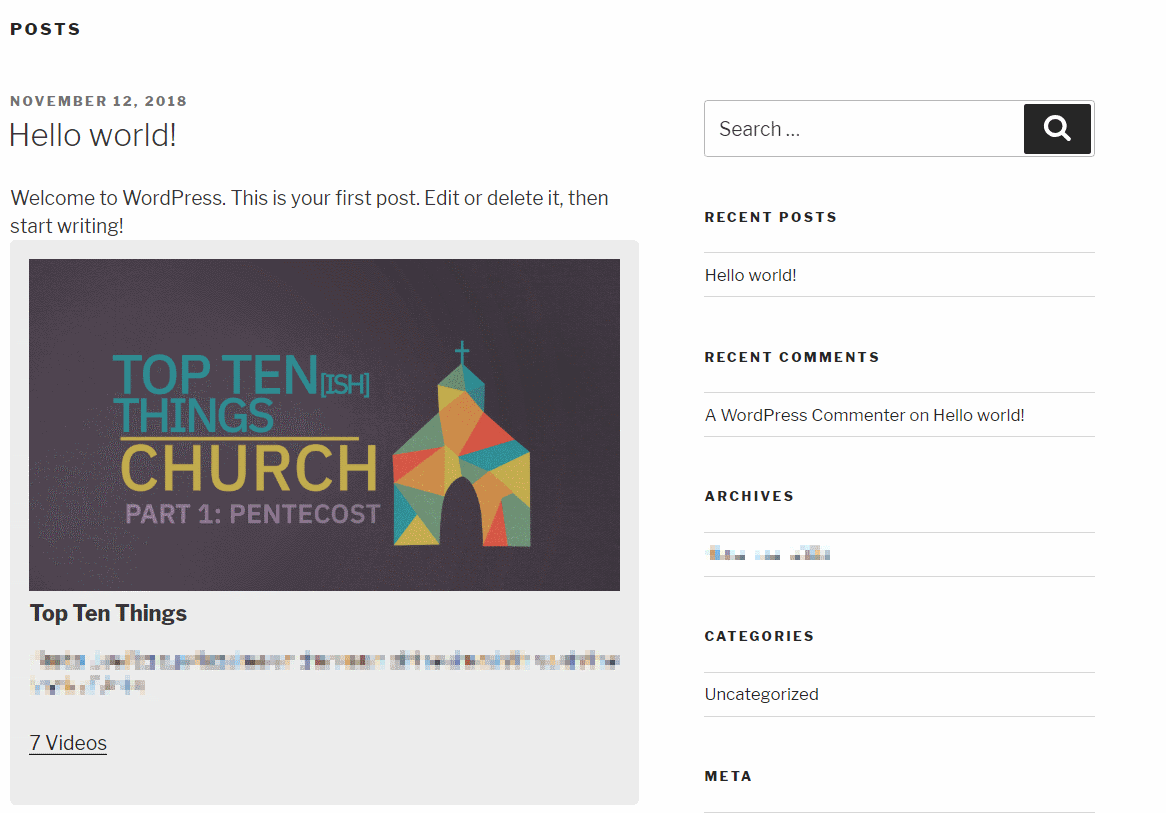Open the "Hello world!" post title

[x=93, y=135]
